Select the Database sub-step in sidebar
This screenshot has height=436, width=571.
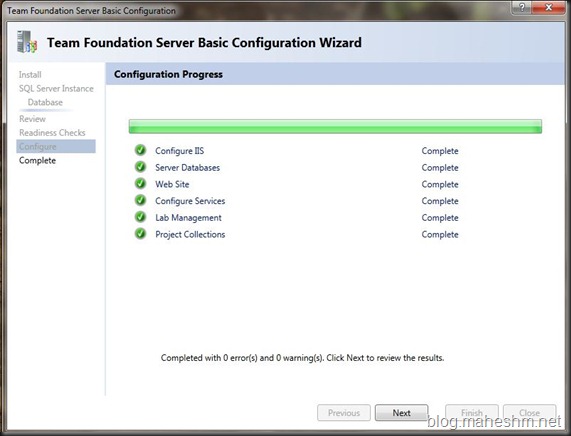[45, 102]
